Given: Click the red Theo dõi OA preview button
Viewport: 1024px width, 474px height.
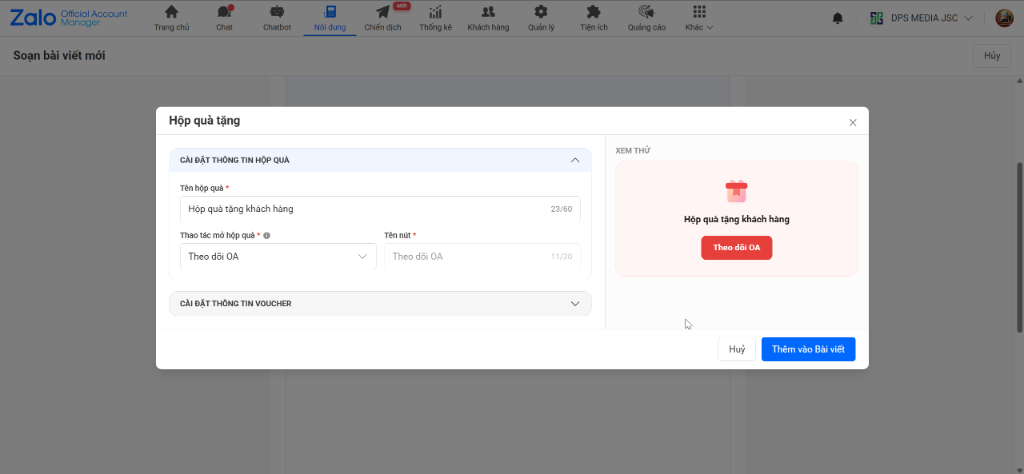Looking at the screenshot, I should [x=737, y=248].
